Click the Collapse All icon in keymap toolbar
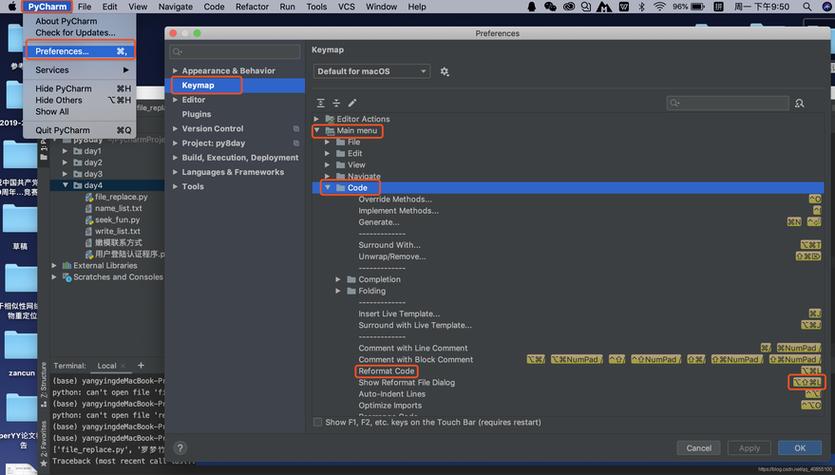835x475 pixels. tap(336, 103)
